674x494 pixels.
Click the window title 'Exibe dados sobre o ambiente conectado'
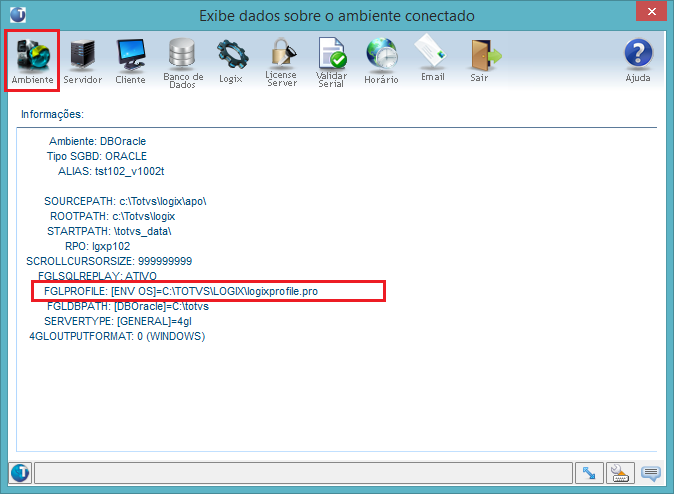337,16
